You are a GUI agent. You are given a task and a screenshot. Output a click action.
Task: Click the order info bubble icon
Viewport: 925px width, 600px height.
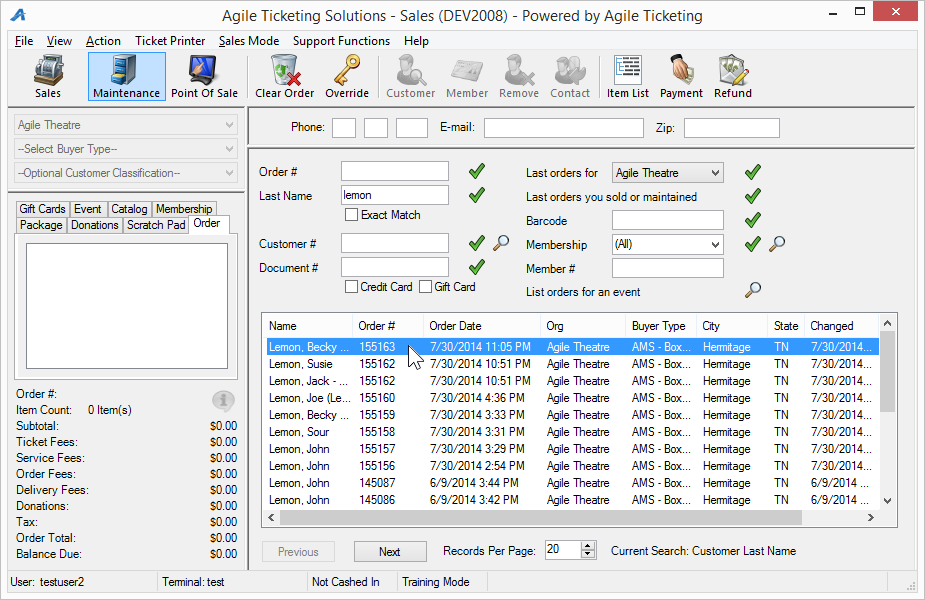pyautogui.click(x=223, y=401)
